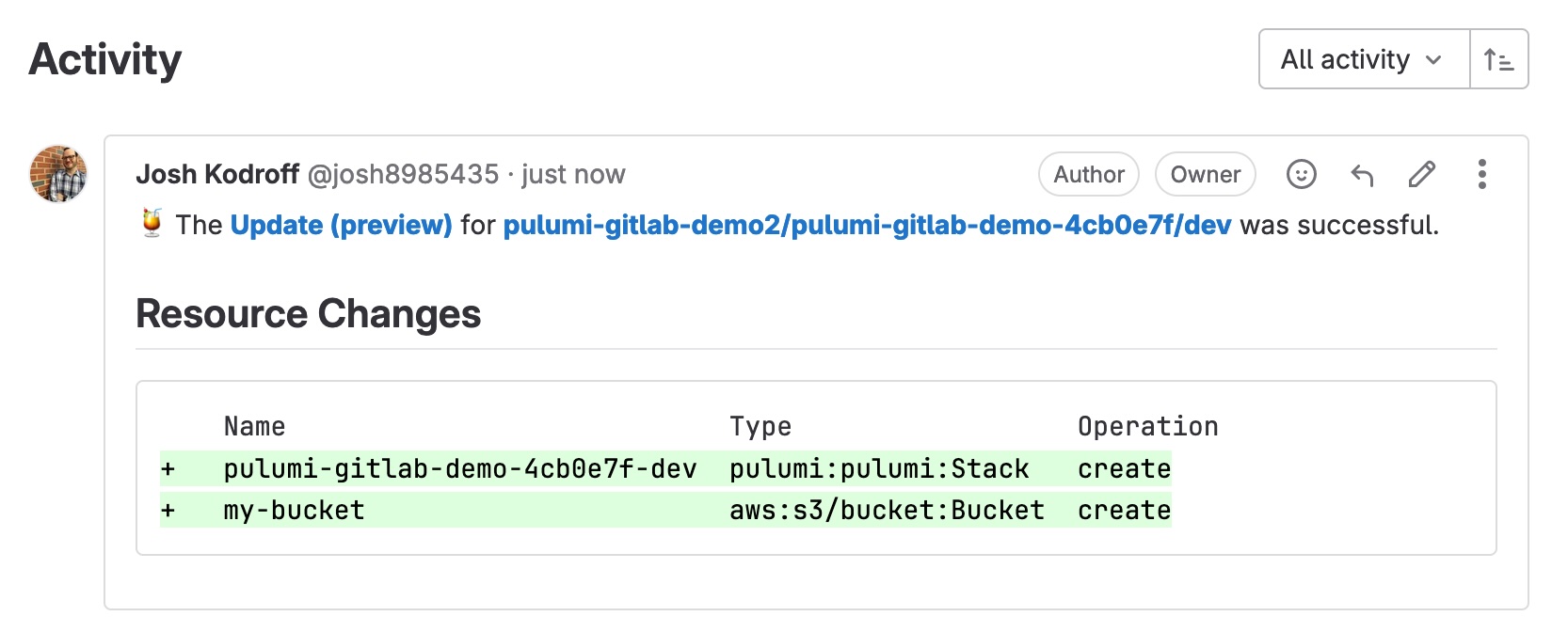The height and width of the screenshot is (632, 1568).
Task: Reply to Josh Kodroff's comment
Action: (1362, 174)
